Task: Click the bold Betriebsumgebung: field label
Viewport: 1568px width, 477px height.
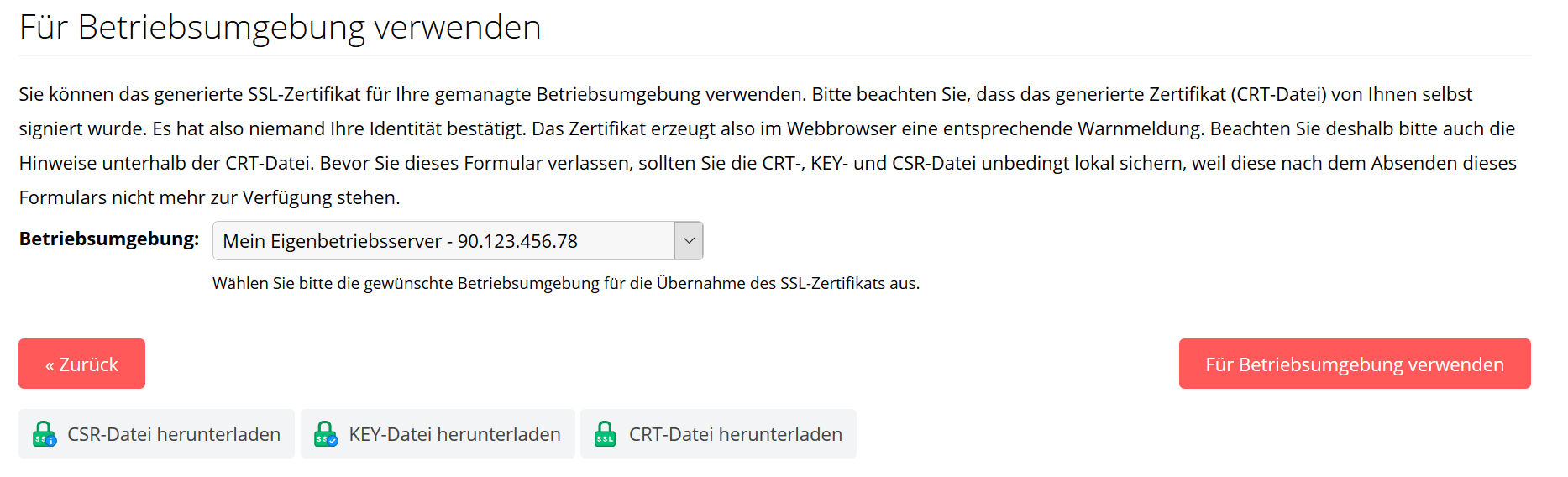Action: [109, 239]
